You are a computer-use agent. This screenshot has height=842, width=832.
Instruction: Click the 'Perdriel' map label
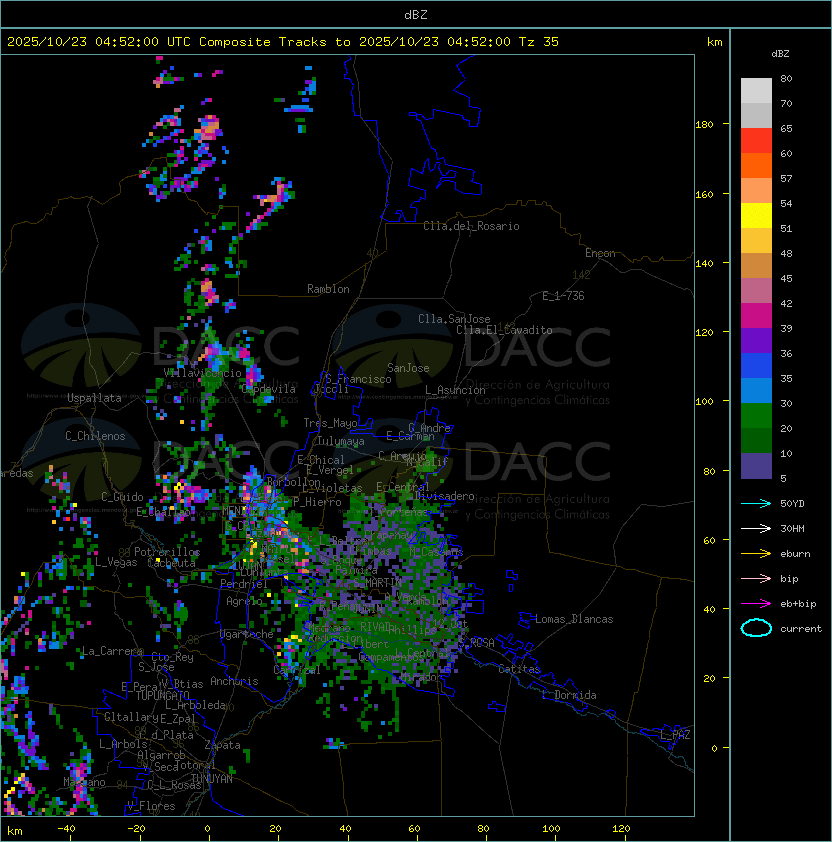tap(243, 584)
